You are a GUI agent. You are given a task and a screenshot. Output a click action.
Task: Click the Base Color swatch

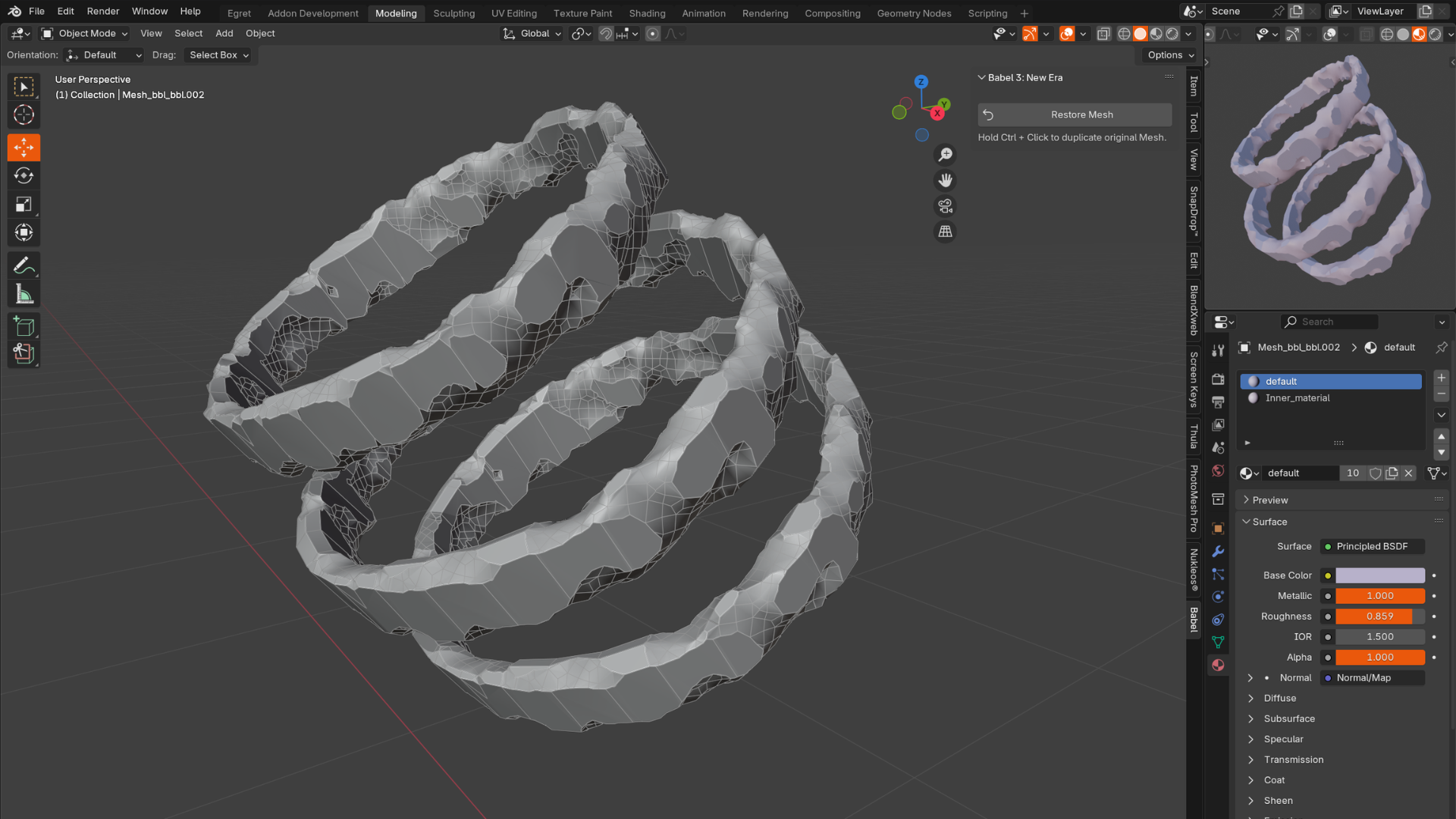[1379, 576]
